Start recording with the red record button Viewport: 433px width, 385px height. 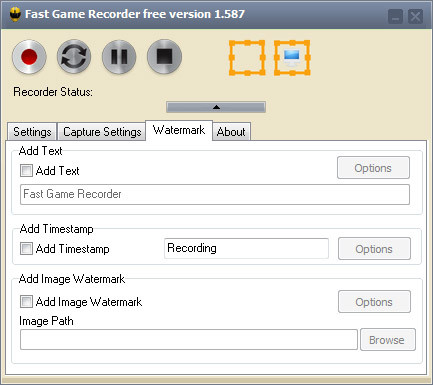[x=29, y=57]
